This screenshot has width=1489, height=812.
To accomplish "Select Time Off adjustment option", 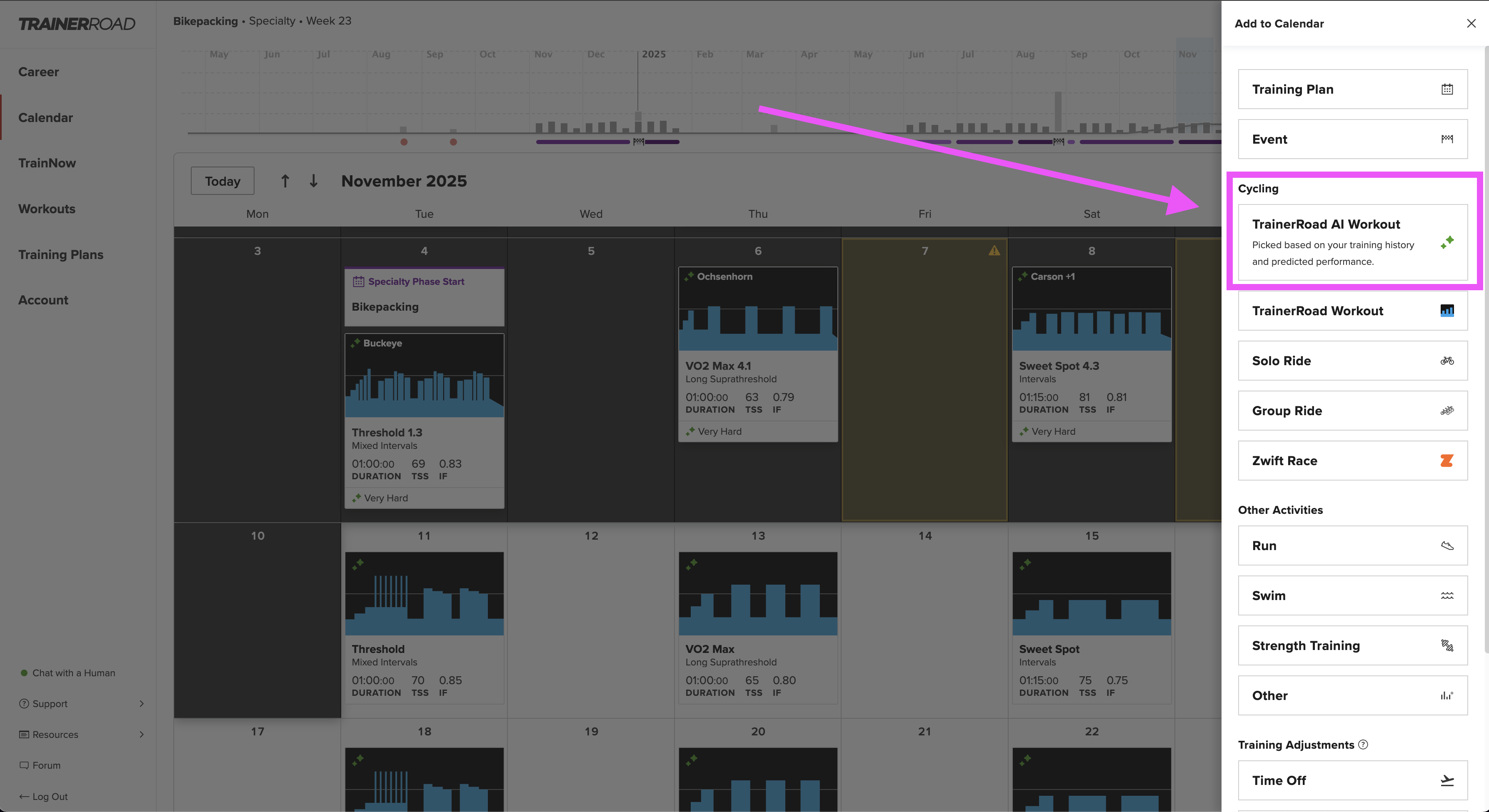I will 1353,780.
